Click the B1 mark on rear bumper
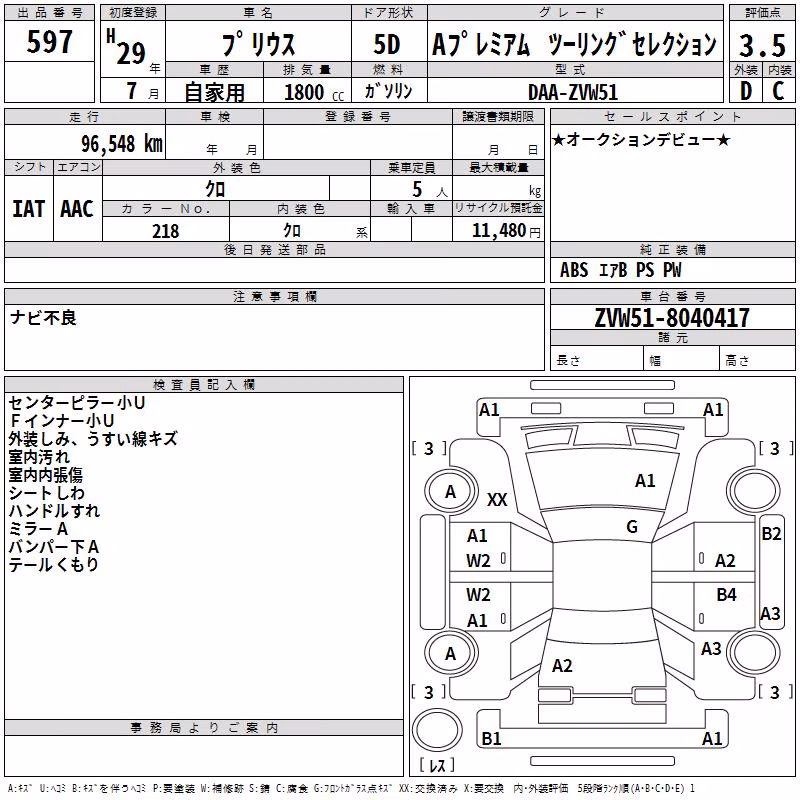Screen dimensions: 800x800 pyautogui.click(x=491, y=738)
